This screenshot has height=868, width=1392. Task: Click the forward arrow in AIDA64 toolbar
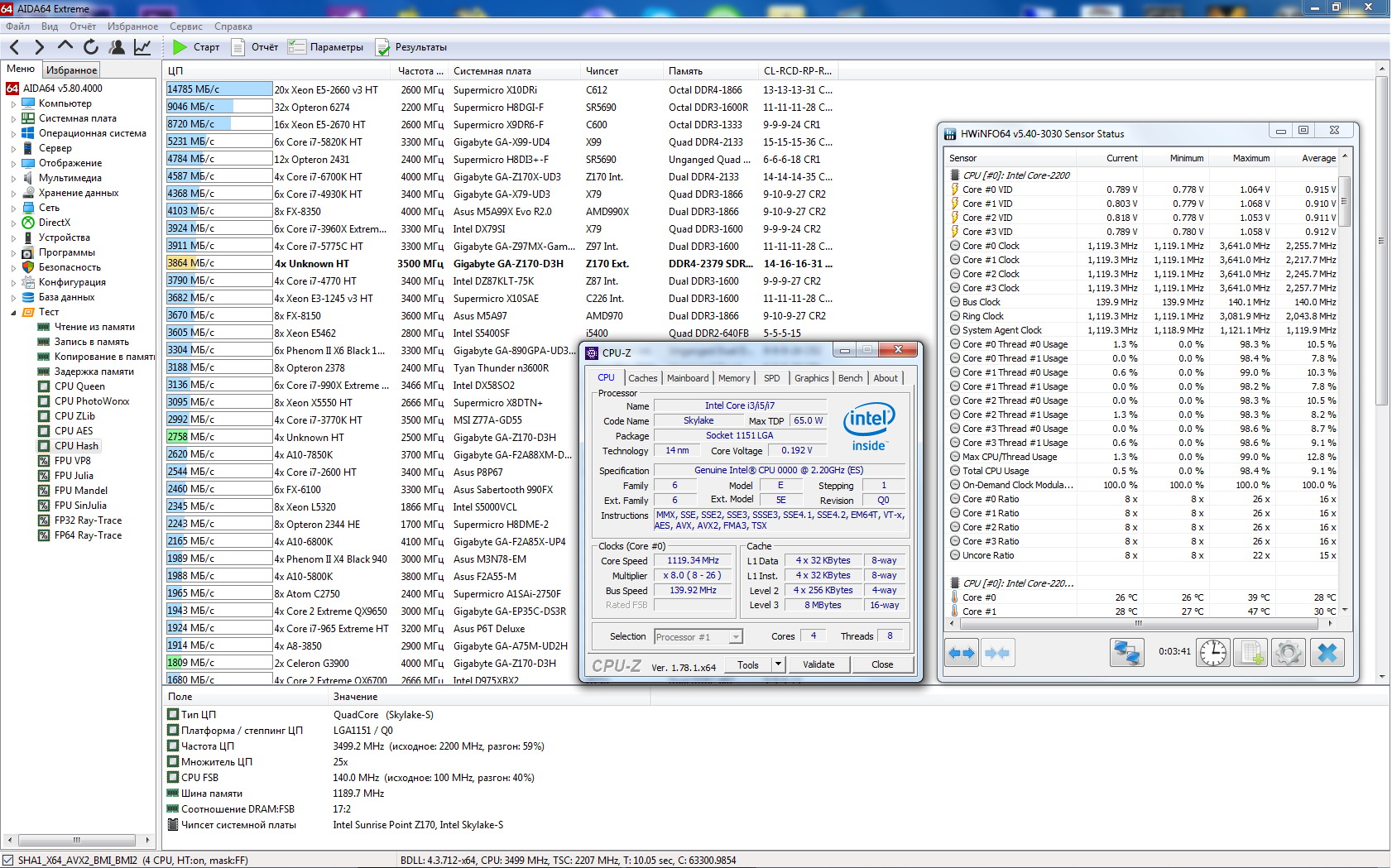tap(39, 47)
